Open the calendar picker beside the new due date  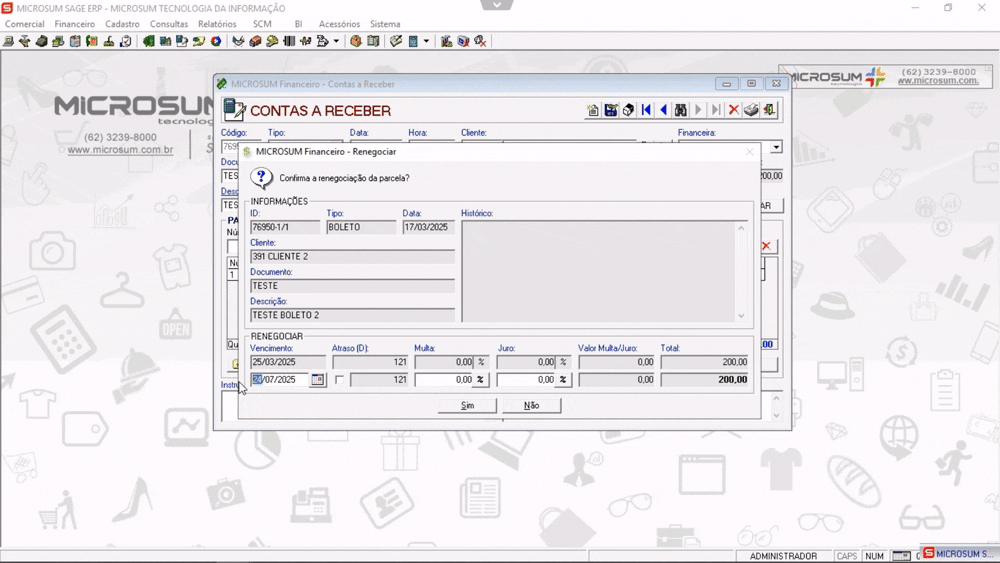point(318,380)
